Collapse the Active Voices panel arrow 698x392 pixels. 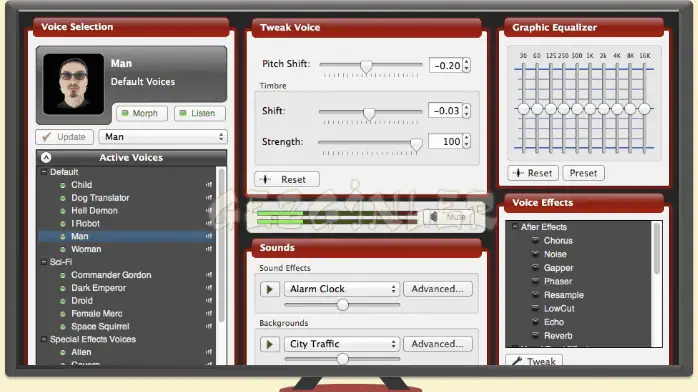[x=46, y=158]
